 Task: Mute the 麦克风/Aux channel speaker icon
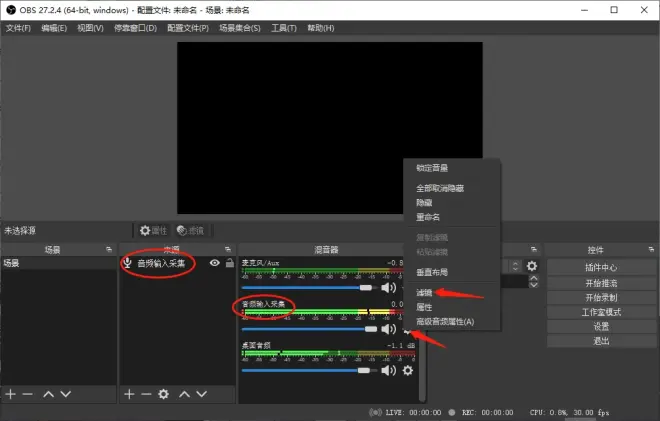389,288
